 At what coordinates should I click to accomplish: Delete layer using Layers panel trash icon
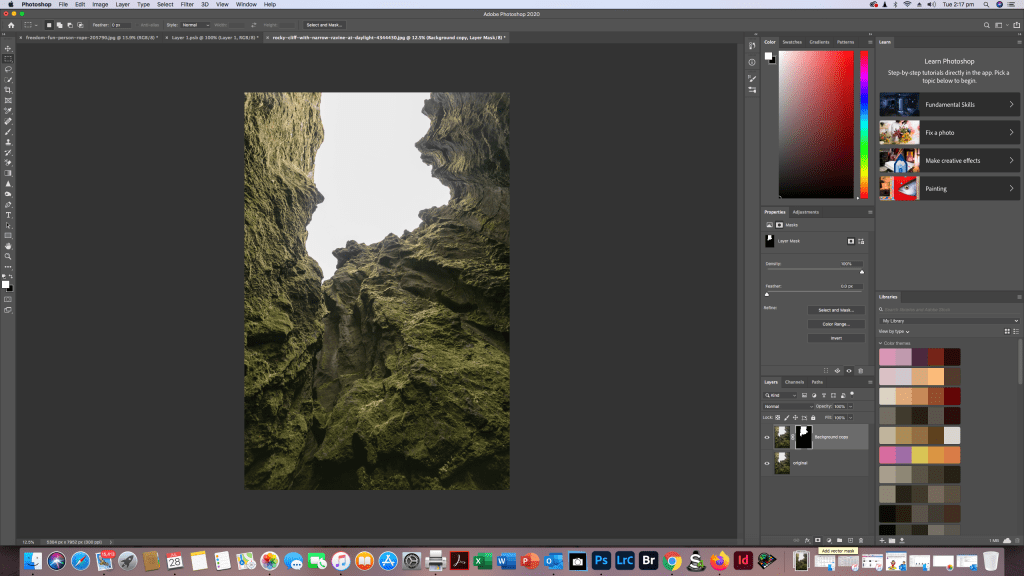pyautogui.click(x=861, y=539)
